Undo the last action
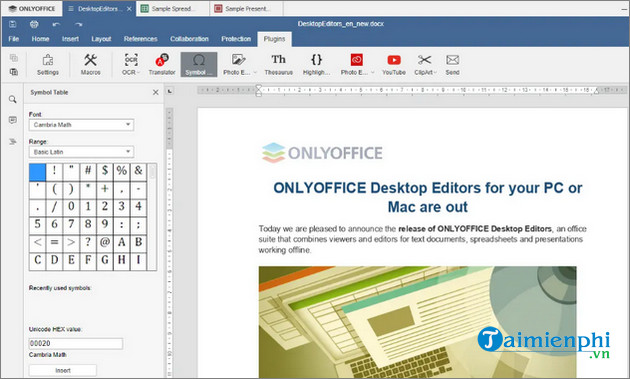This screenshot has width=630, height=379. tap(56, 24)
